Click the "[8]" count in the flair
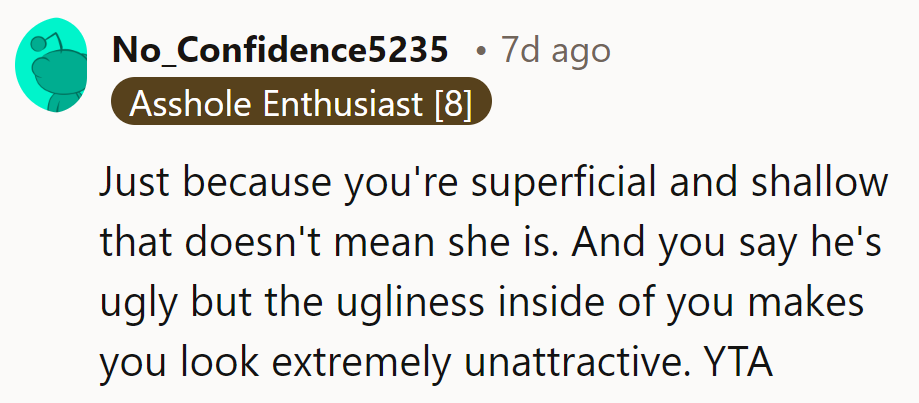This screenshot has height=403, width=919. (x=453, y=104)
